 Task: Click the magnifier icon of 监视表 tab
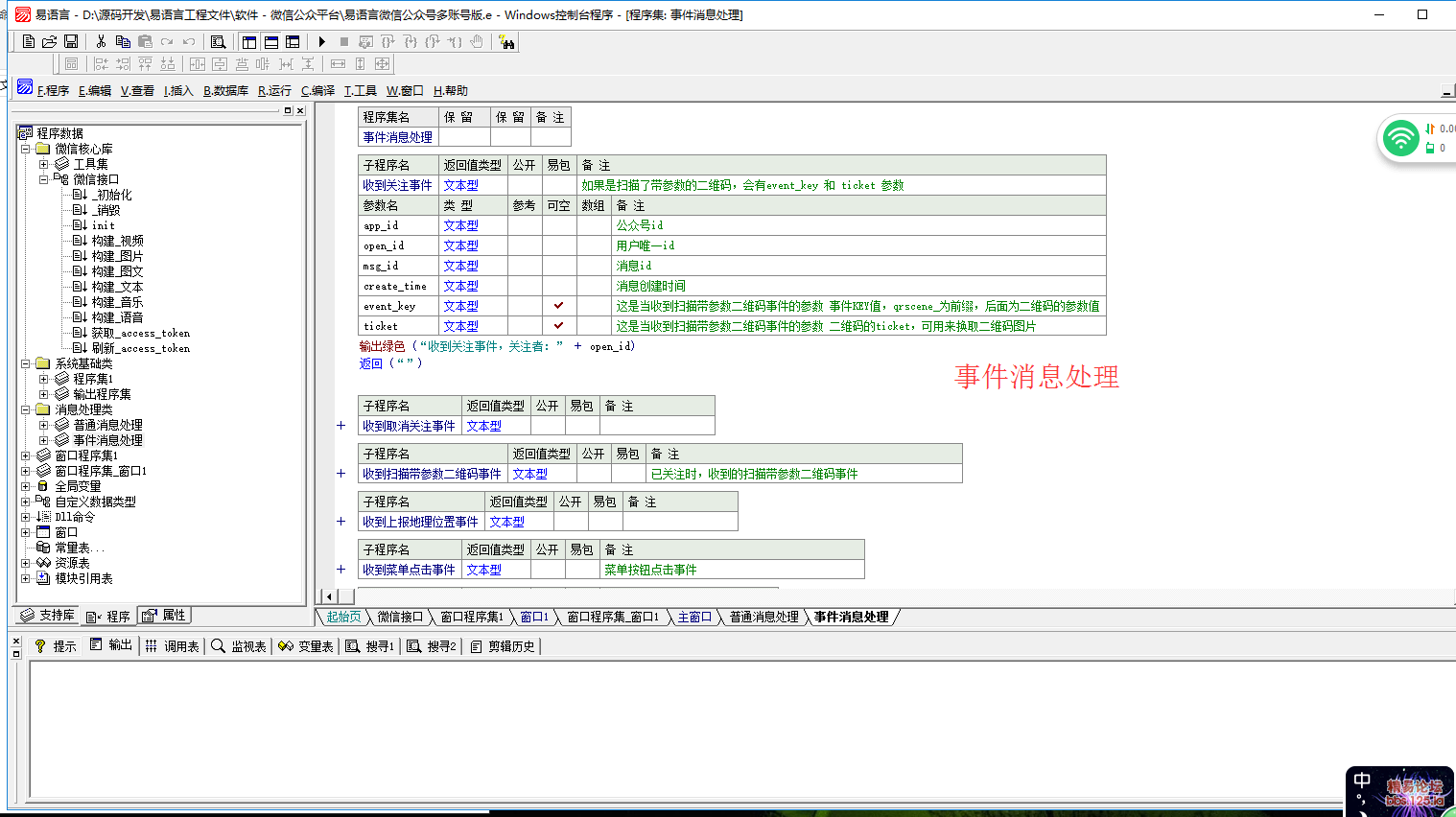point(218,646)
